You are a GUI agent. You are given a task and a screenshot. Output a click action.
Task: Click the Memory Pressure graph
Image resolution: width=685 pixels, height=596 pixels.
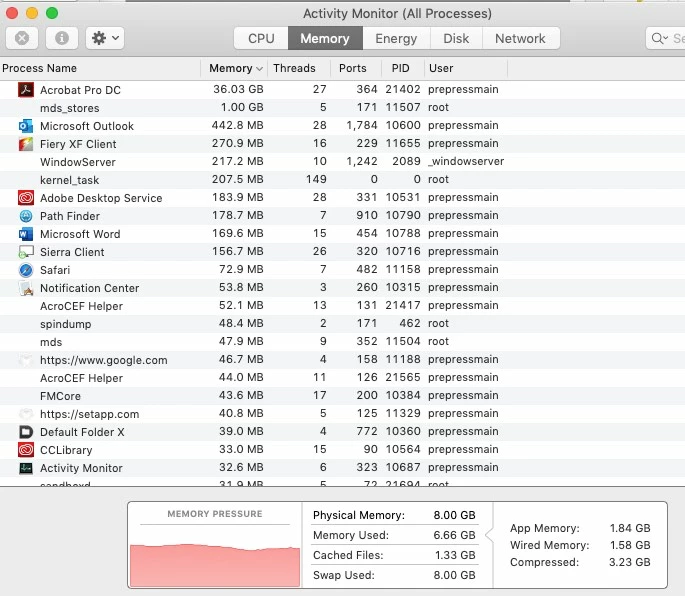[214, 565]
